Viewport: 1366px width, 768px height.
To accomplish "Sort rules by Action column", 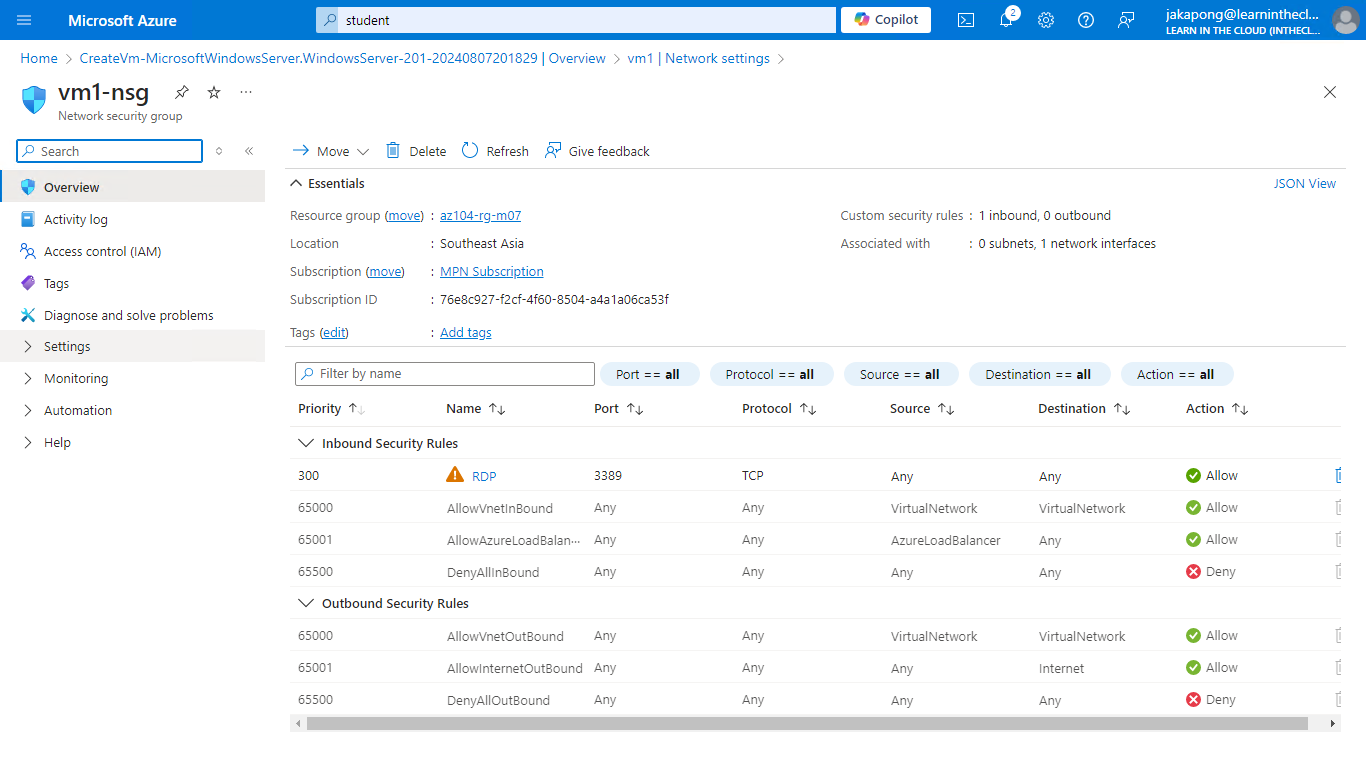I will tap(1217, 409).
